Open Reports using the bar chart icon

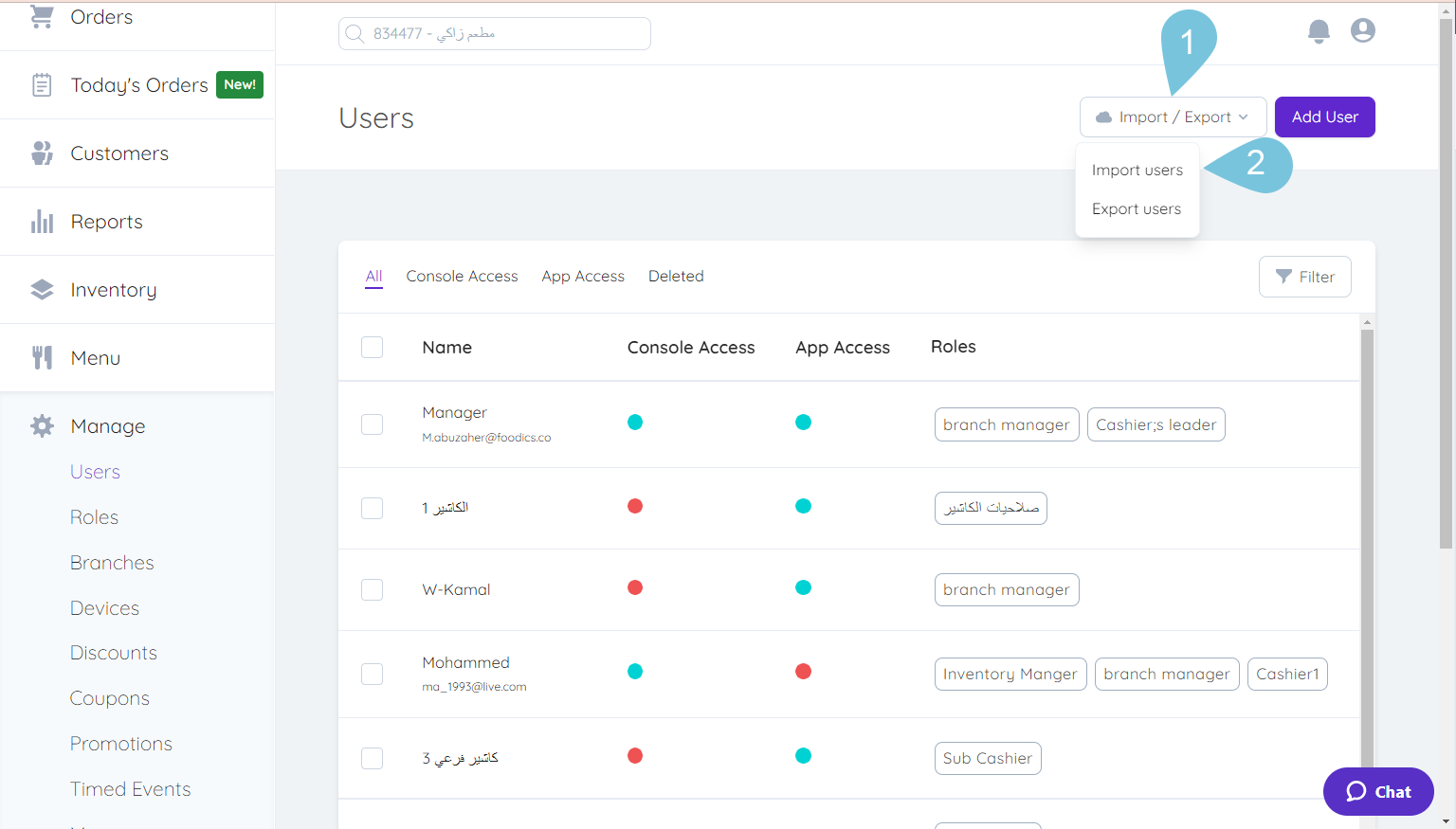click(42, 221)
